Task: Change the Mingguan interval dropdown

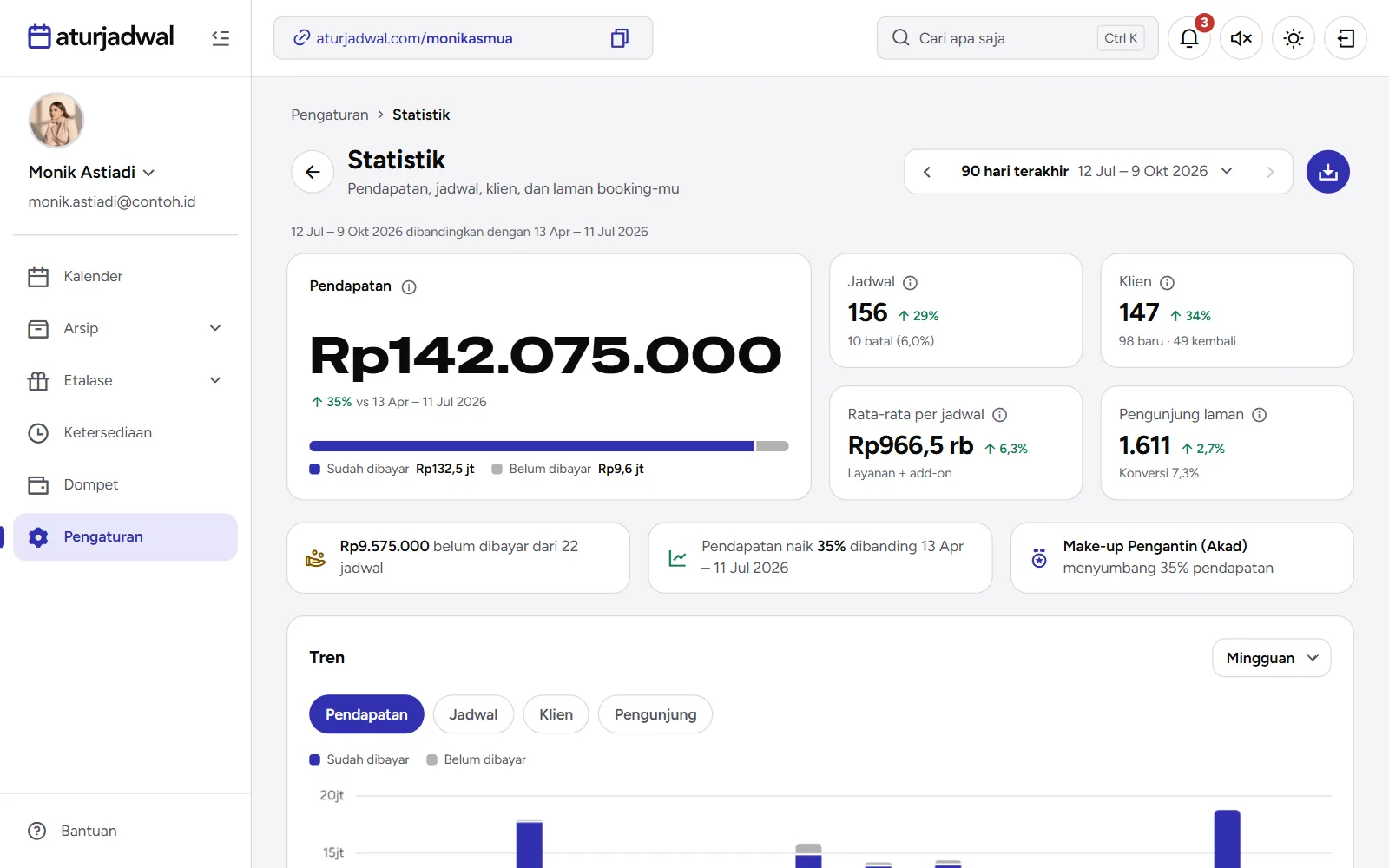Action: 1271,658
